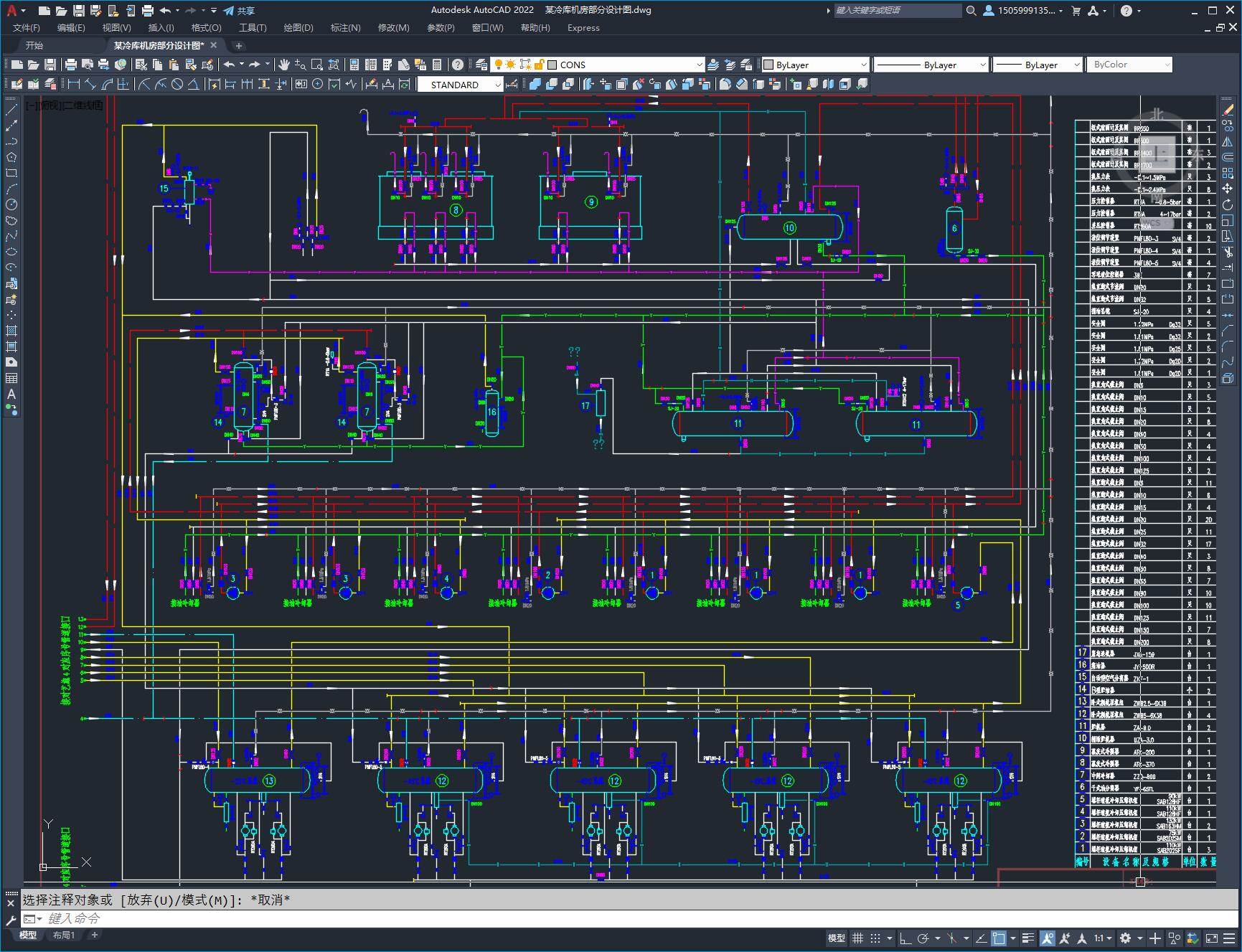Open the 文件(F) menu

[27, 28]
